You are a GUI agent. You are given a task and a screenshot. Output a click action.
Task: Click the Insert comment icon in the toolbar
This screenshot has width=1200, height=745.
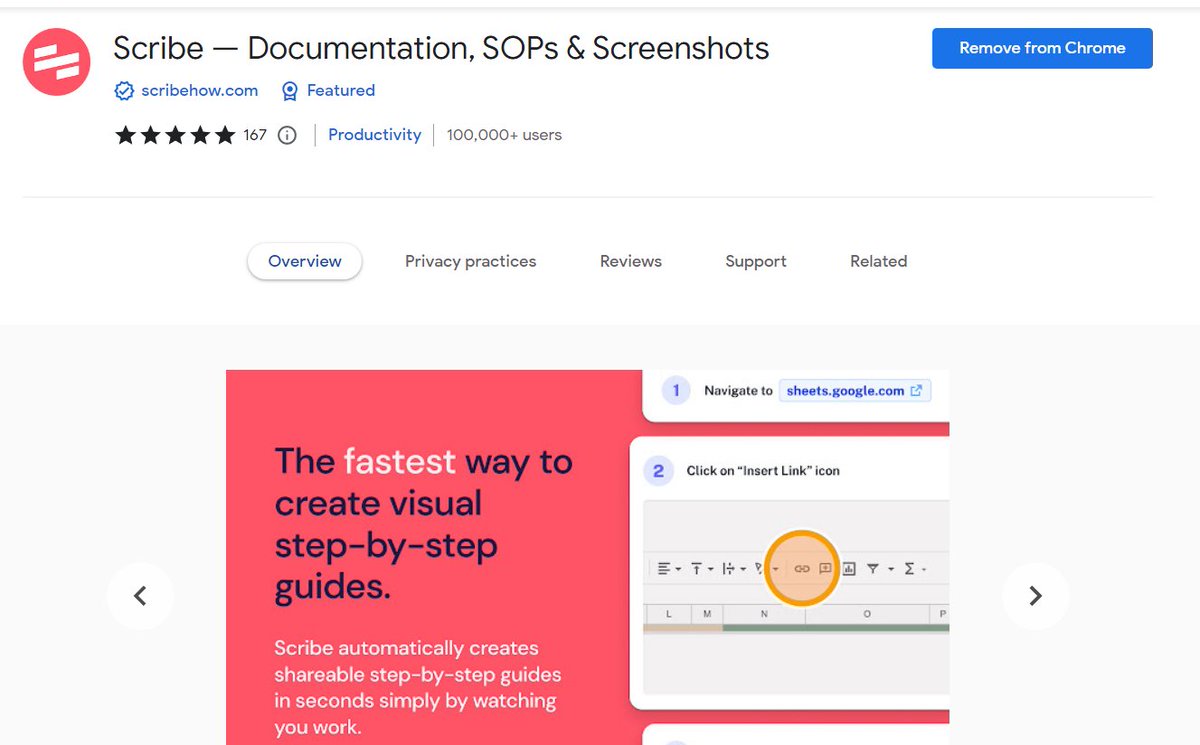coord(825,568)
